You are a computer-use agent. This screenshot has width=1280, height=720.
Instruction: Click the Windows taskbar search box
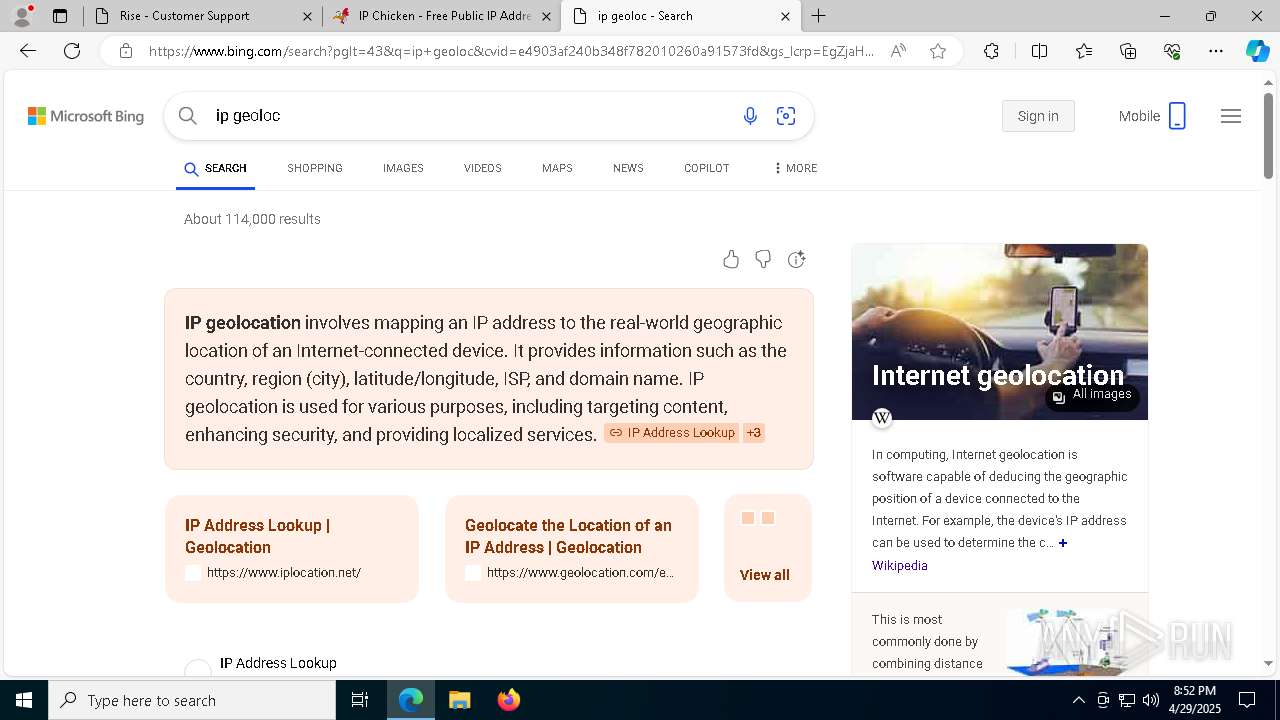point(192,700)
